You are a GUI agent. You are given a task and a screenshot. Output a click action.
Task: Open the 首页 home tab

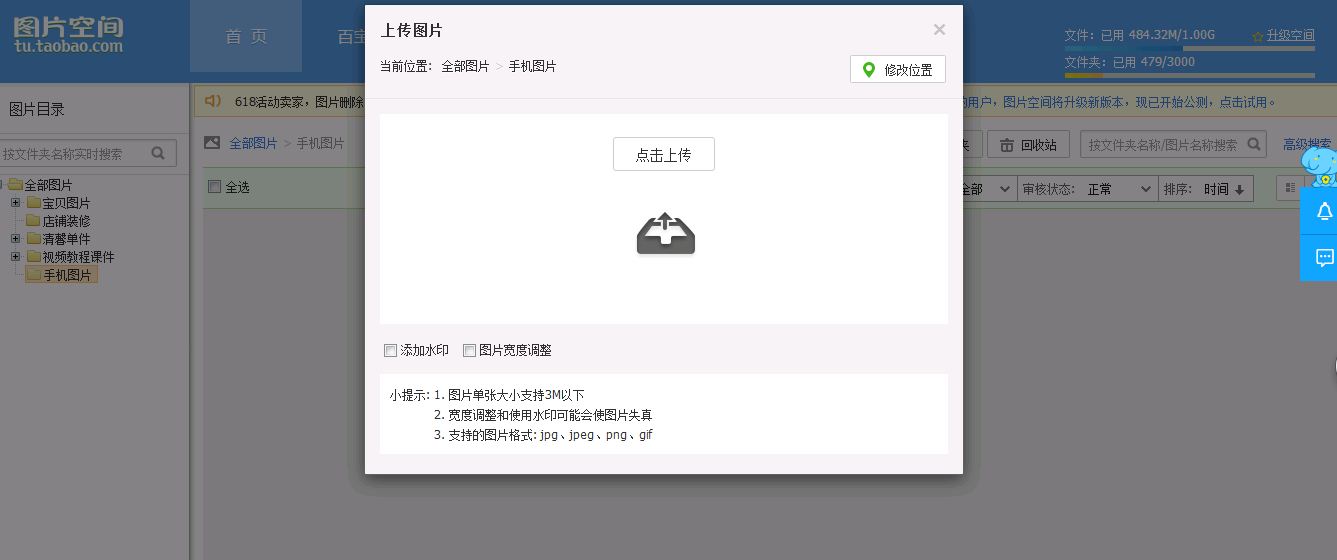coord(246,37)
